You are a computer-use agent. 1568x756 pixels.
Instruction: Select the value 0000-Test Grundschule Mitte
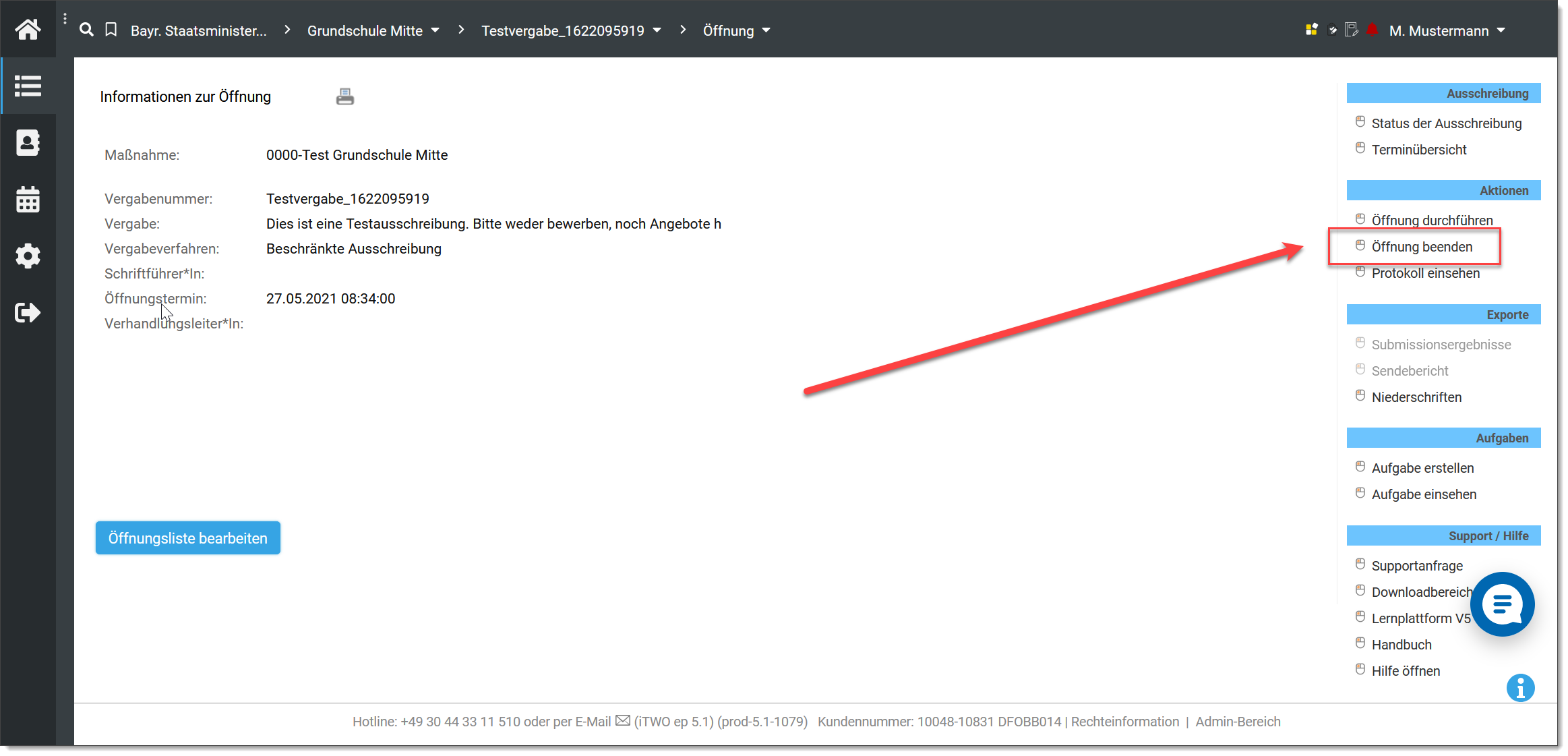point(357,155)
